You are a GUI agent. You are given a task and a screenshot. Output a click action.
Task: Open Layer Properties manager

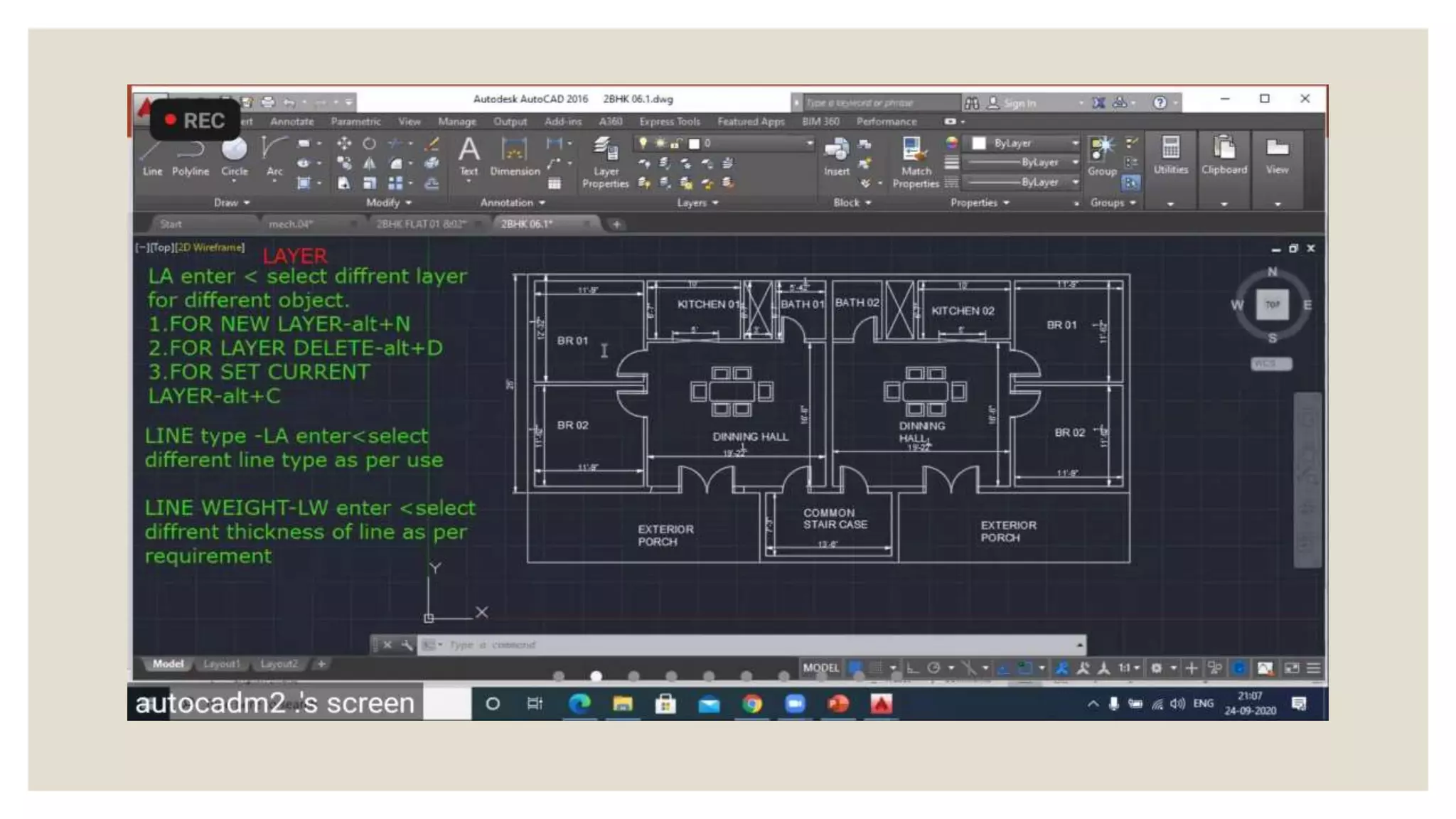tap(606, 162)
